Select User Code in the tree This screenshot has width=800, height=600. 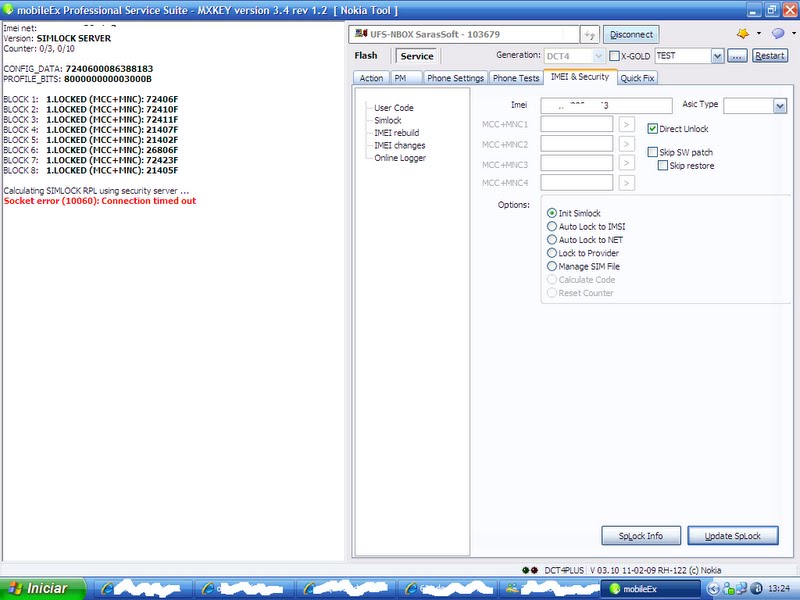pos(394,108)
